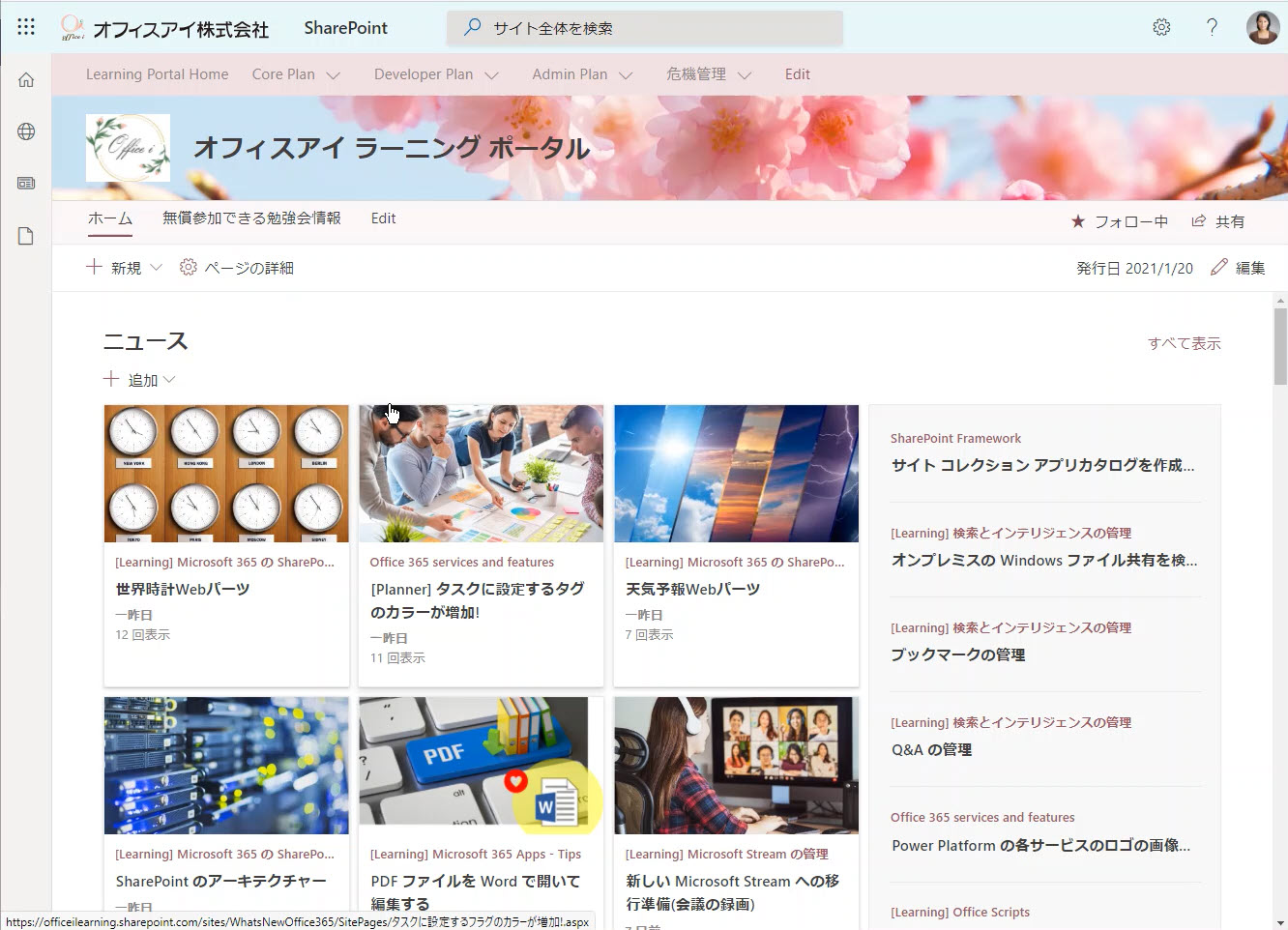
Task: Click the pencil Edit page icon
Action: [x=1219, y=267]
